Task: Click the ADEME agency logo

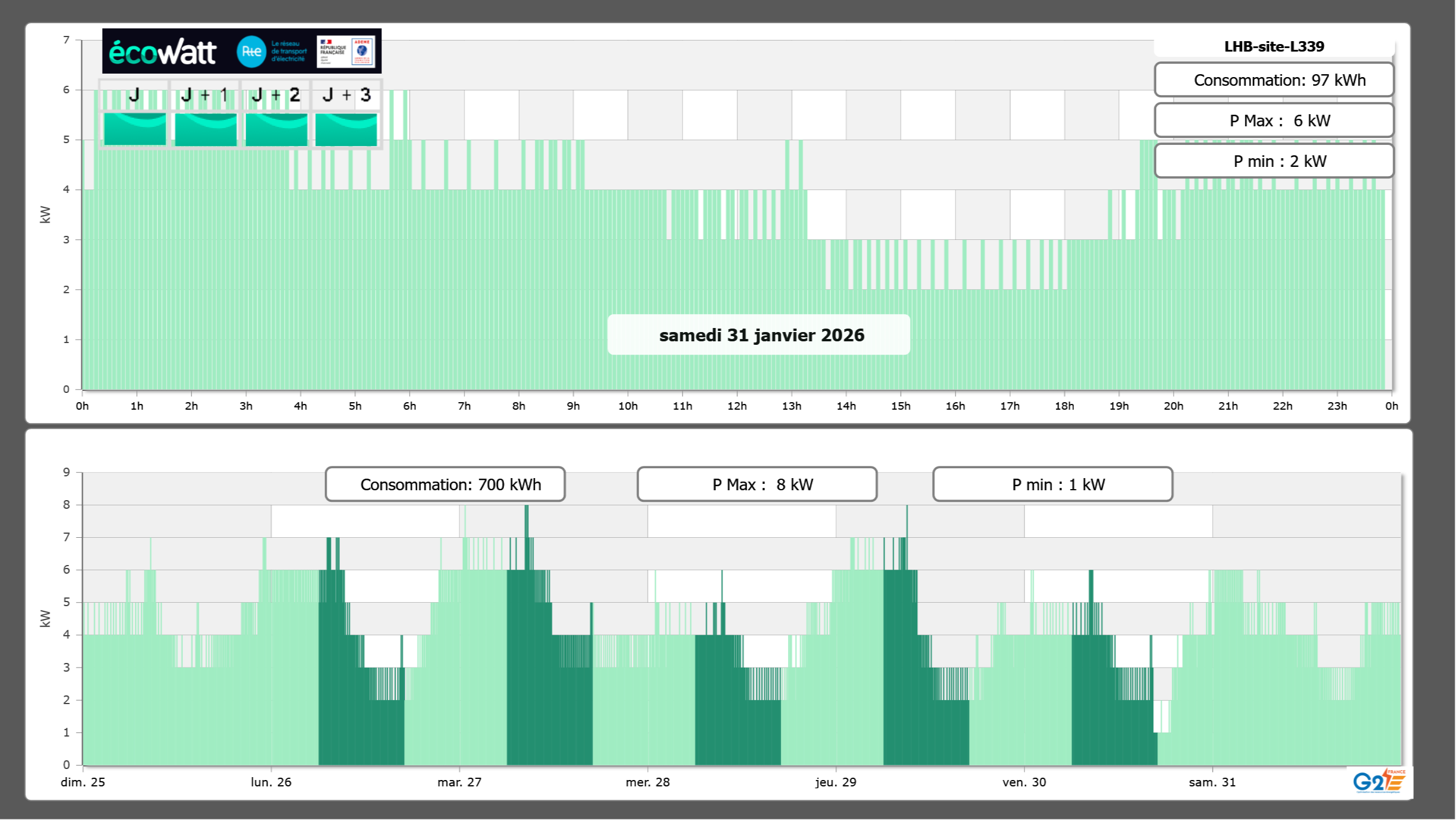Action: click(362, 52)
